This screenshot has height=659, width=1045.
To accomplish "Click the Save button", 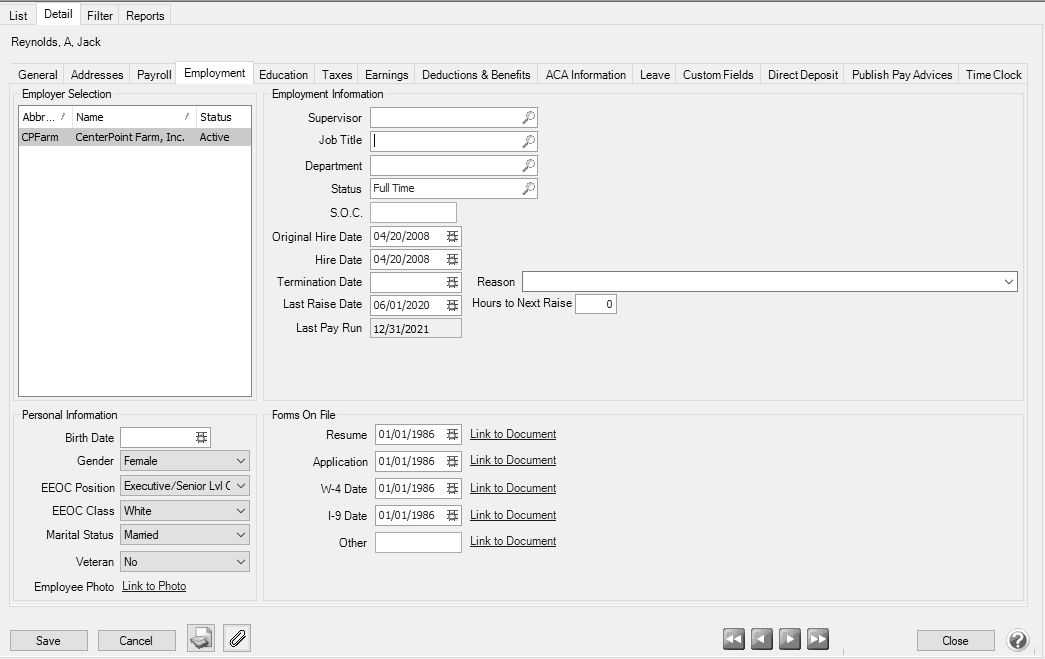I will pos(48,641).
